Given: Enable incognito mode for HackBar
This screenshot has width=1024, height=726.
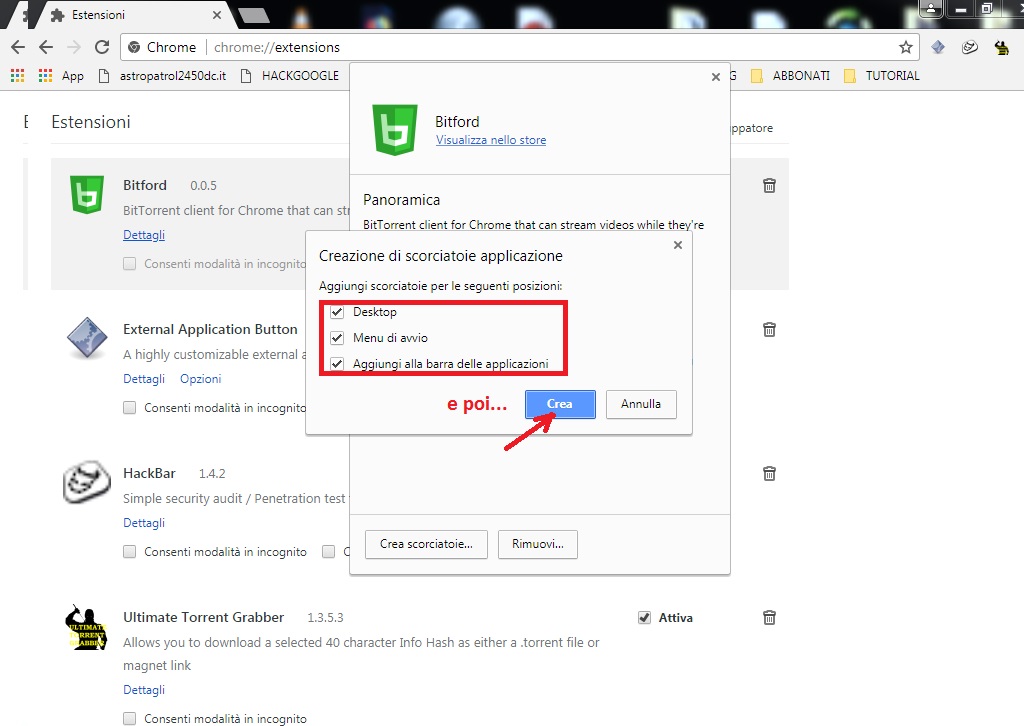Looking at the screenshot, I should pyautogui.click(x=129, y=552).
